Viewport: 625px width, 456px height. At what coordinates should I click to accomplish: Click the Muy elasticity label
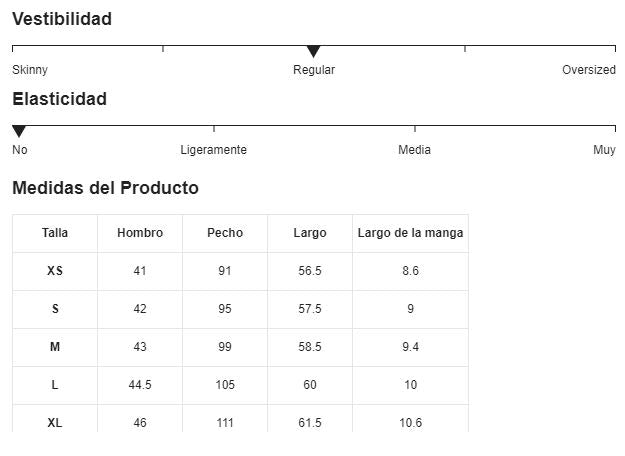tap(604, 150)
